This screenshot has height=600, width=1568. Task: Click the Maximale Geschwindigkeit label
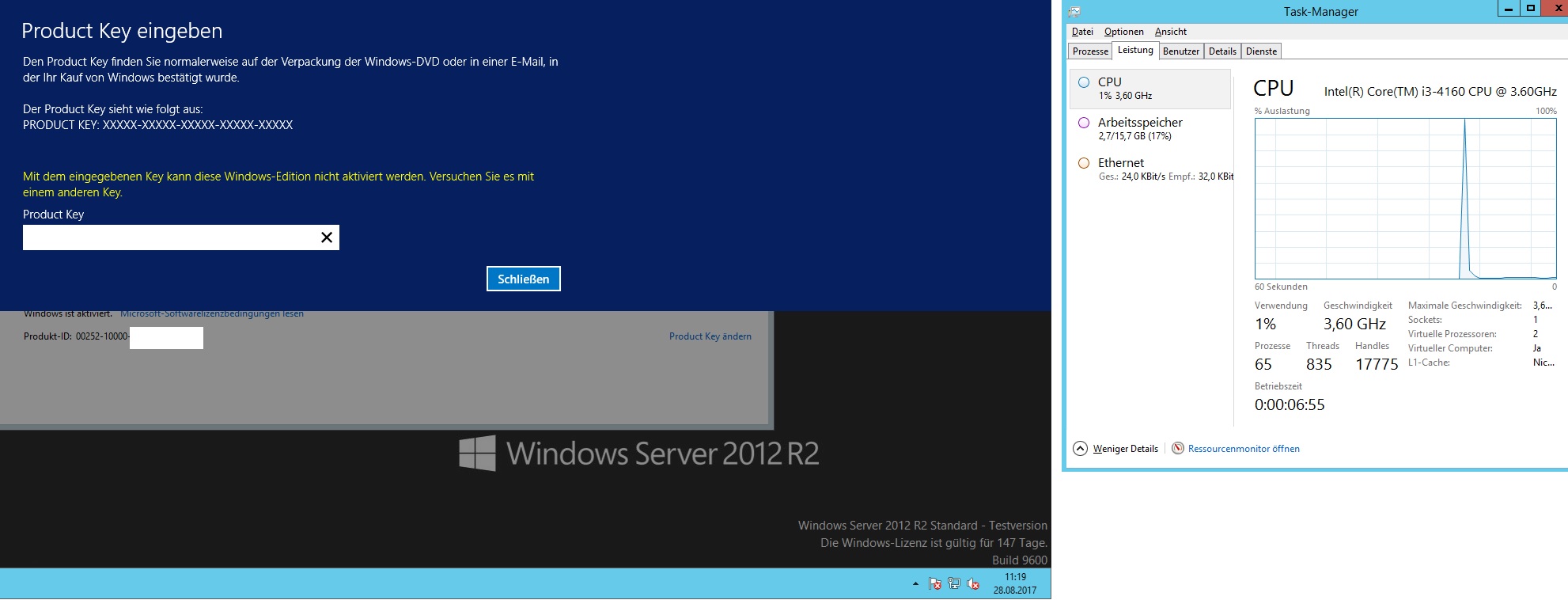(1464, 306)
